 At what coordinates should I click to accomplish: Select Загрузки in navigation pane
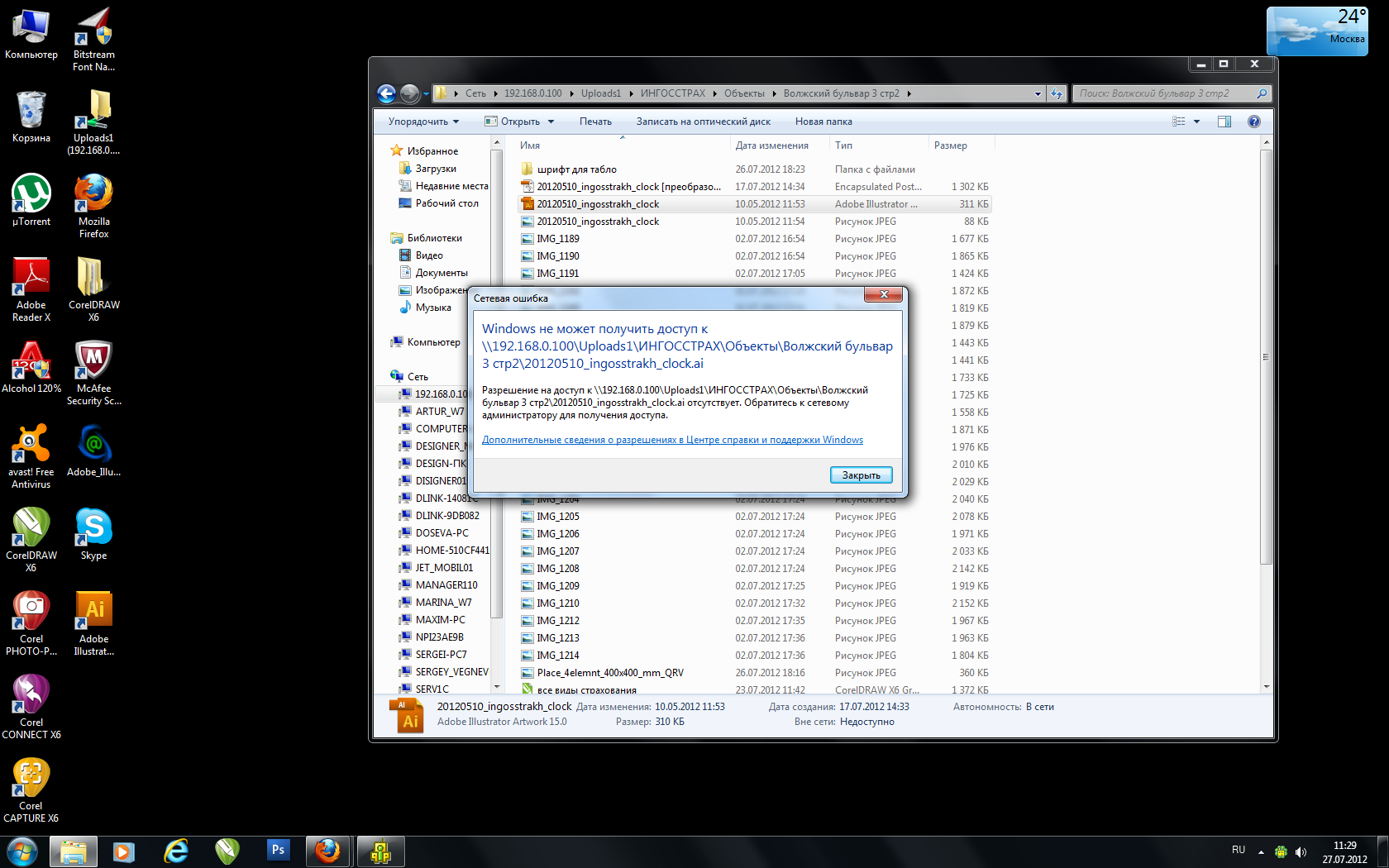436,169
